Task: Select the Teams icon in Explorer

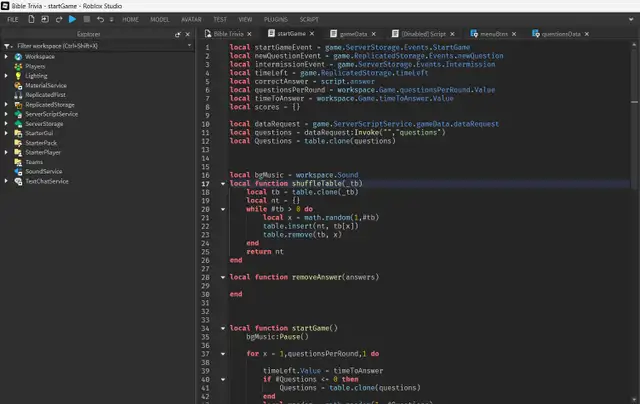Action: tap(18, 162)
